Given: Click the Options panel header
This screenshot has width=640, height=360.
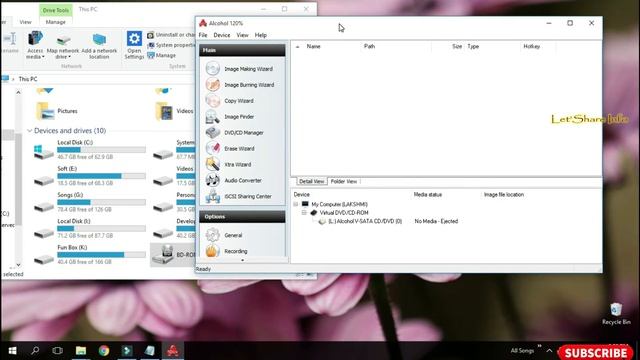Looking at the screenshot, I should (242, 217).
